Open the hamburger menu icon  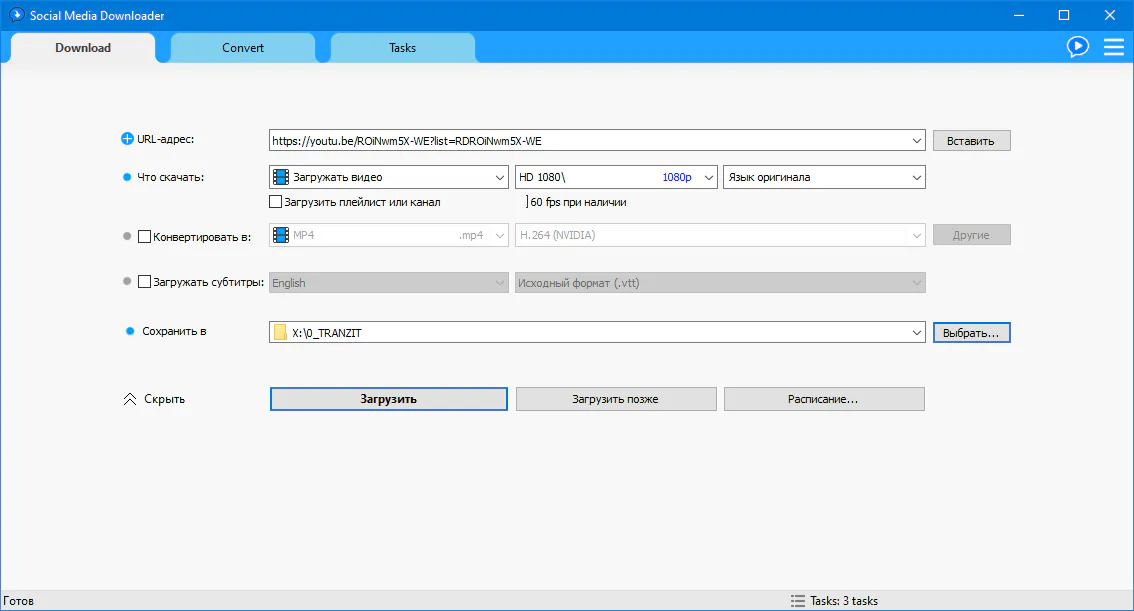click(1113, 46)
